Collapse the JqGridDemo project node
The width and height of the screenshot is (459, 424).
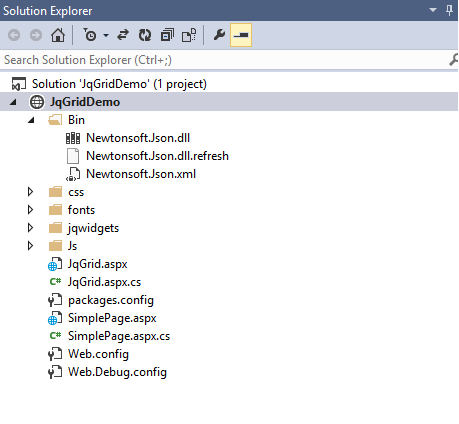(13, 102)
